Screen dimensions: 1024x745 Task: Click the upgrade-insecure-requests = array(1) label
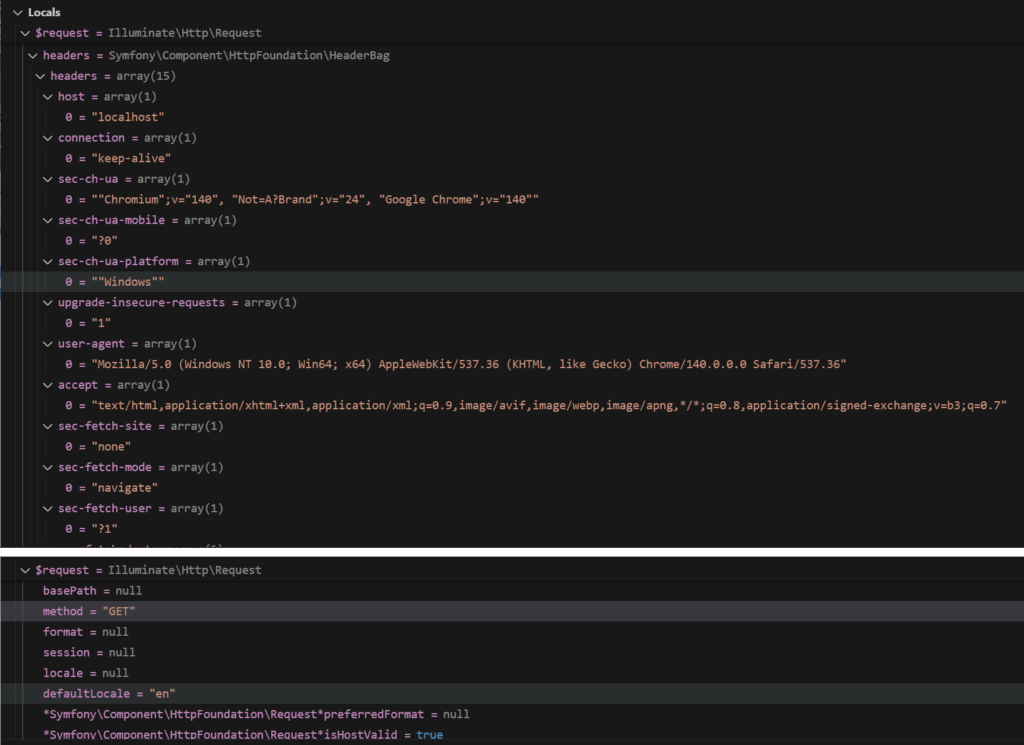(178, 302)
